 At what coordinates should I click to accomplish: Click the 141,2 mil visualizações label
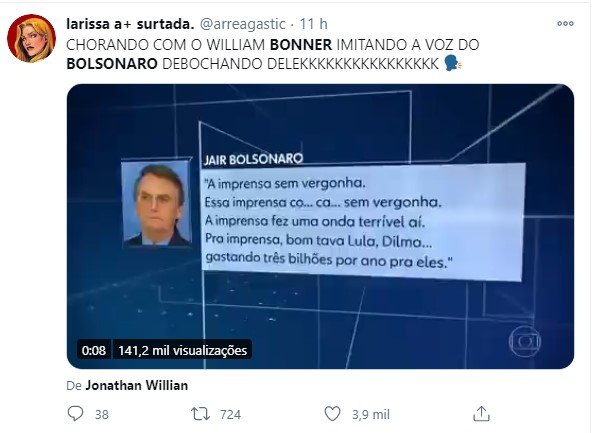(183, 350)
